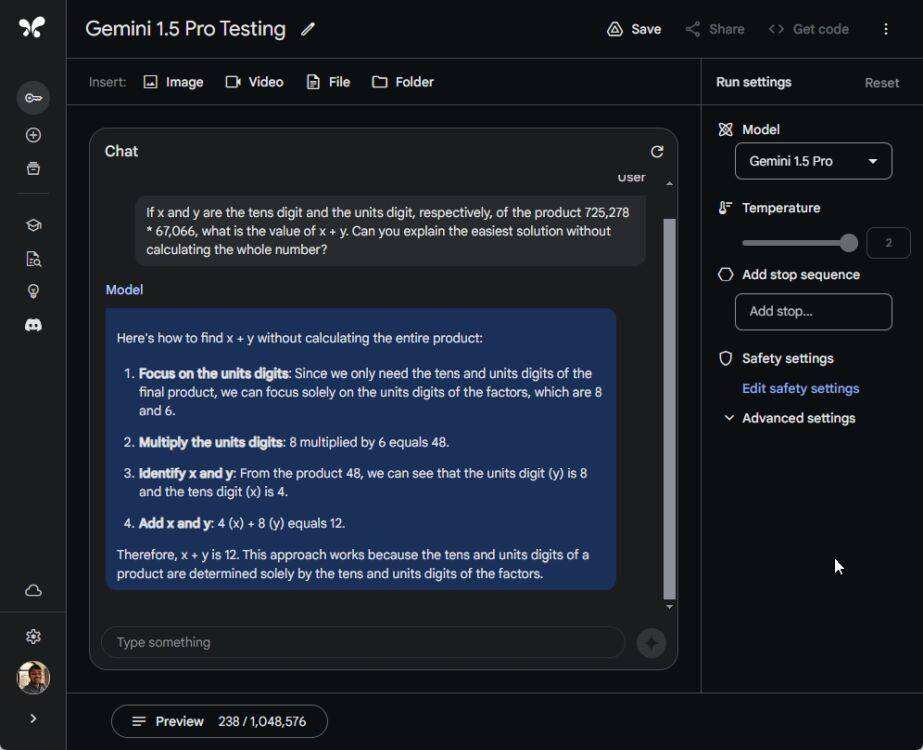Screen dimensions: 923x750
Task: Edit the prompt title with pencil icon
Action: pos(308,29)
